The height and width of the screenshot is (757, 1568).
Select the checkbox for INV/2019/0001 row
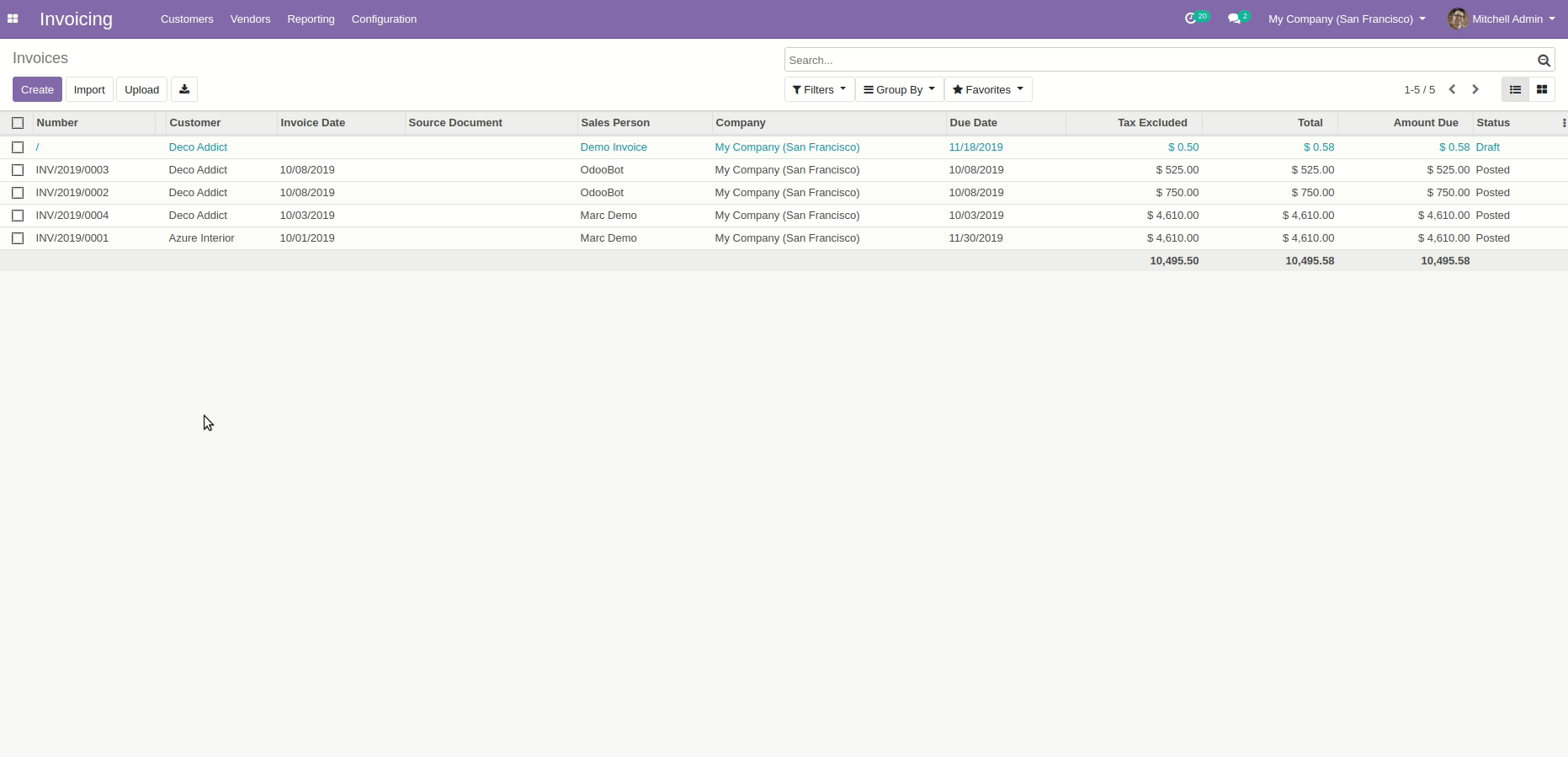pos(18,238)
